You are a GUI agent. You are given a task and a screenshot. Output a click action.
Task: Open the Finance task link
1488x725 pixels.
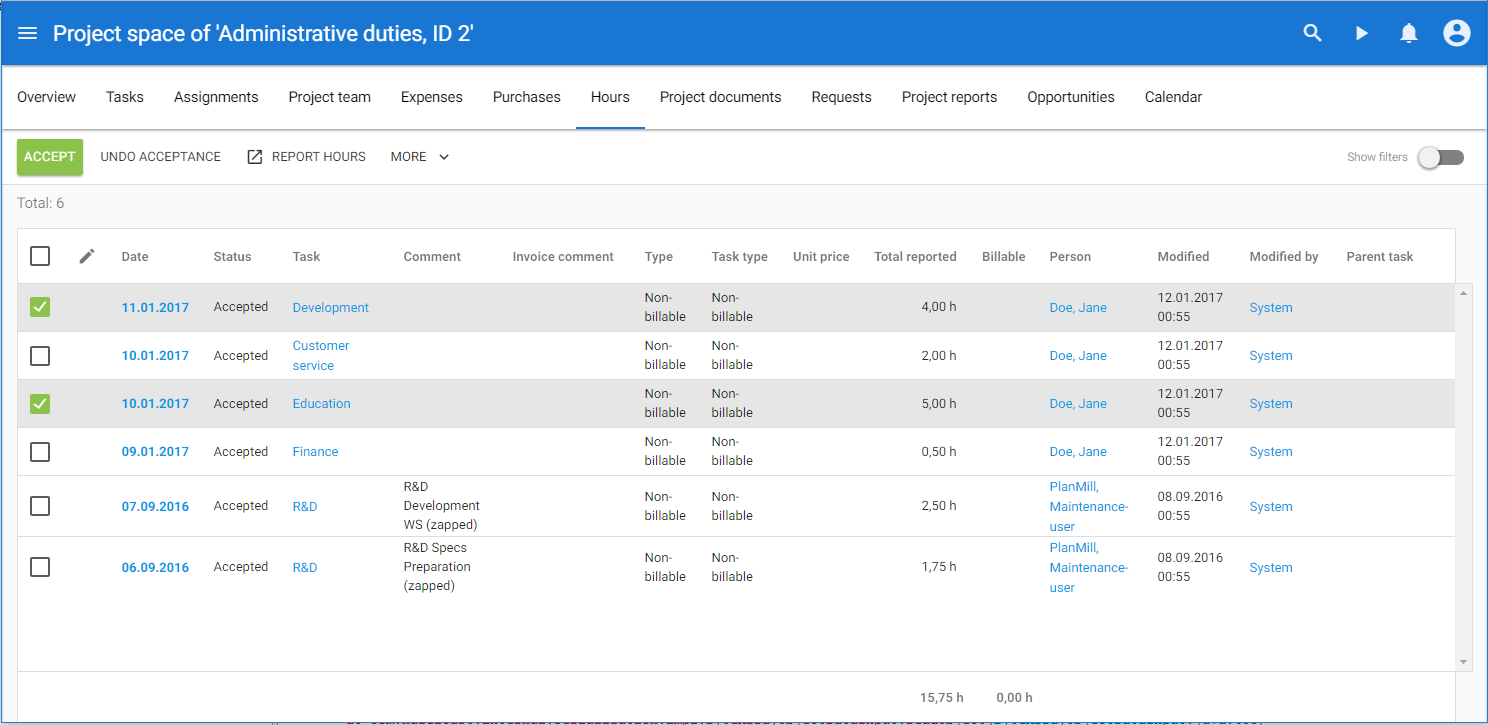(x=316, y=452)
